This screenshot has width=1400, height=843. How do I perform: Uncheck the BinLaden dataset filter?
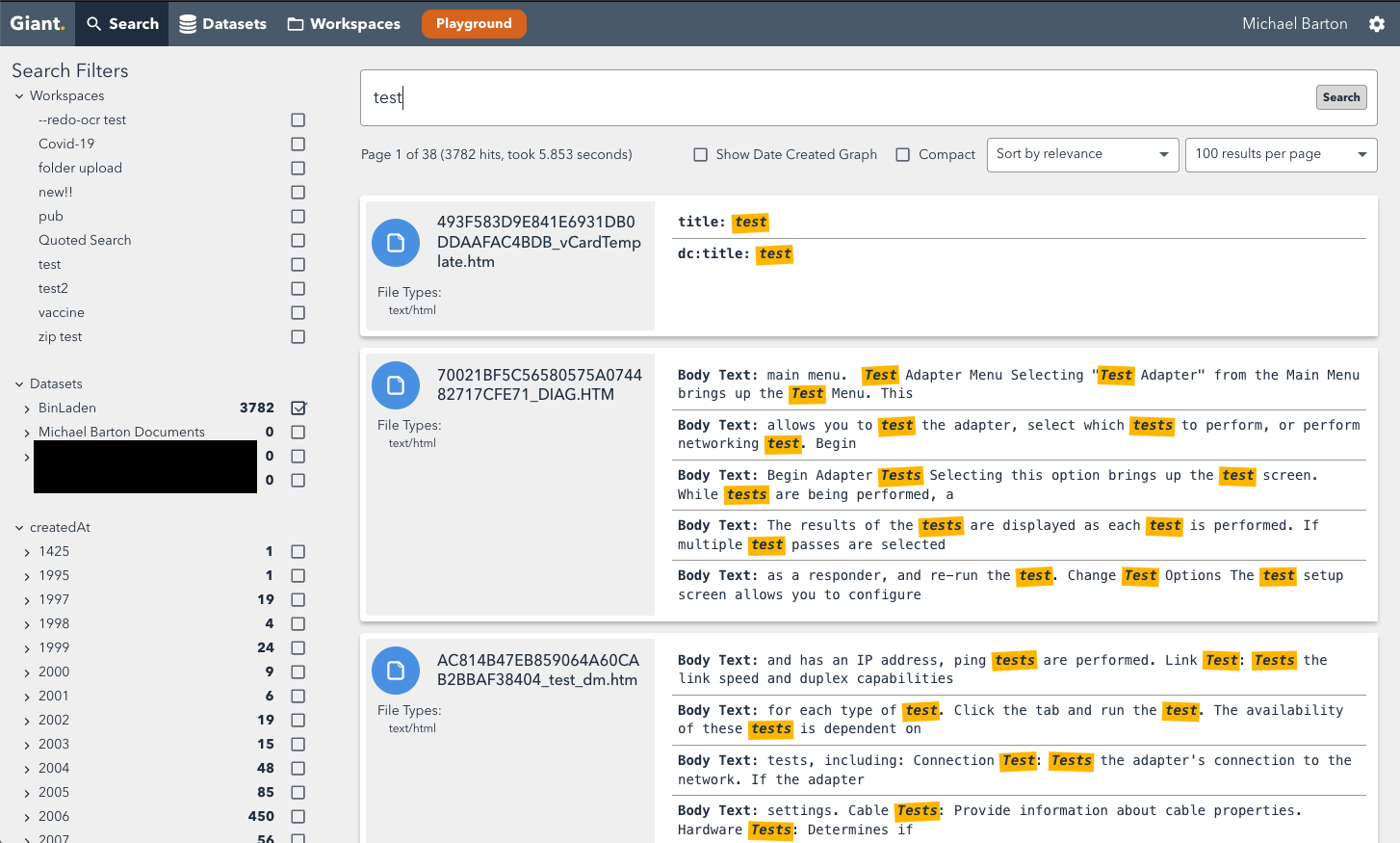[x=298, y=408]
